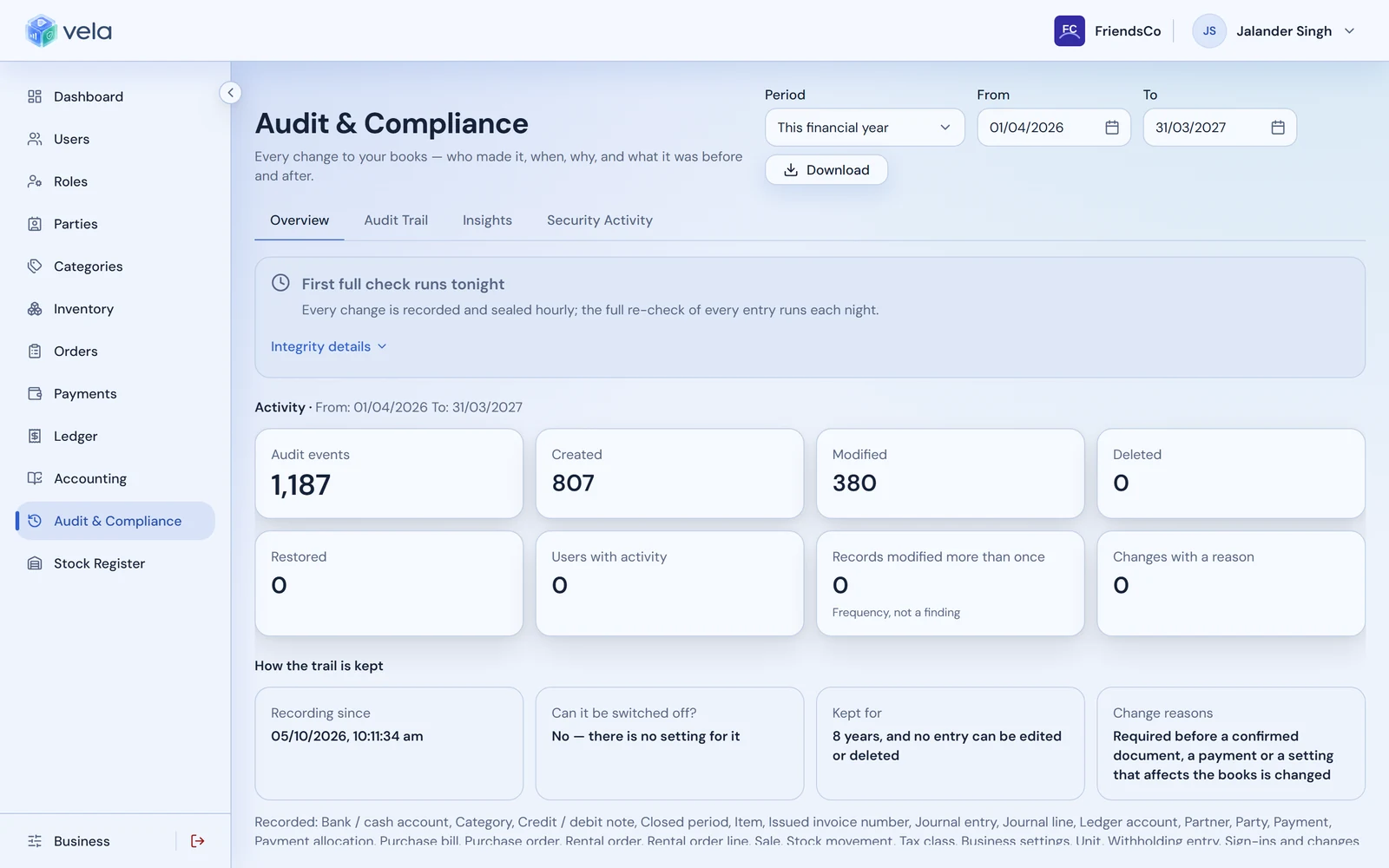Click the Stock Register icon
The image size is (1389, 868).
click(35, 563)
